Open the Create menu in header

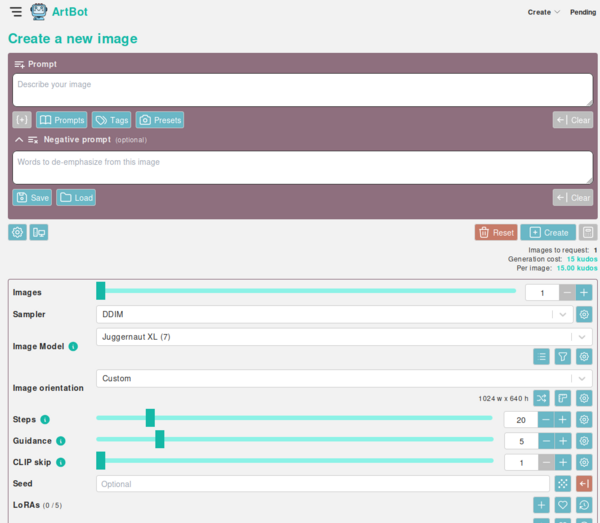543,12
